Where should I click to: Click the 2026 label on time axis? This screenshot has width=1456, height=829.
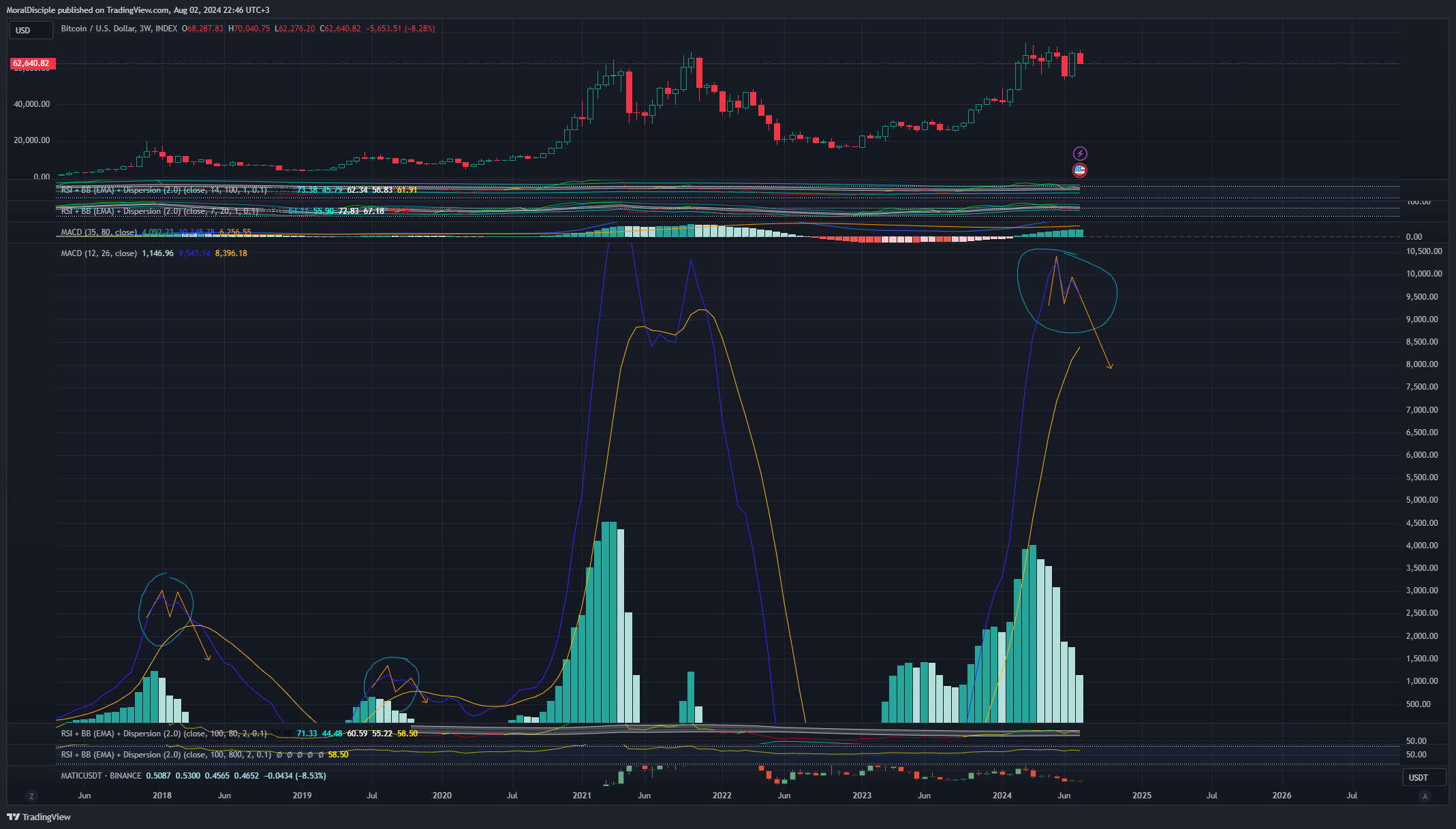pos(1282,796)
